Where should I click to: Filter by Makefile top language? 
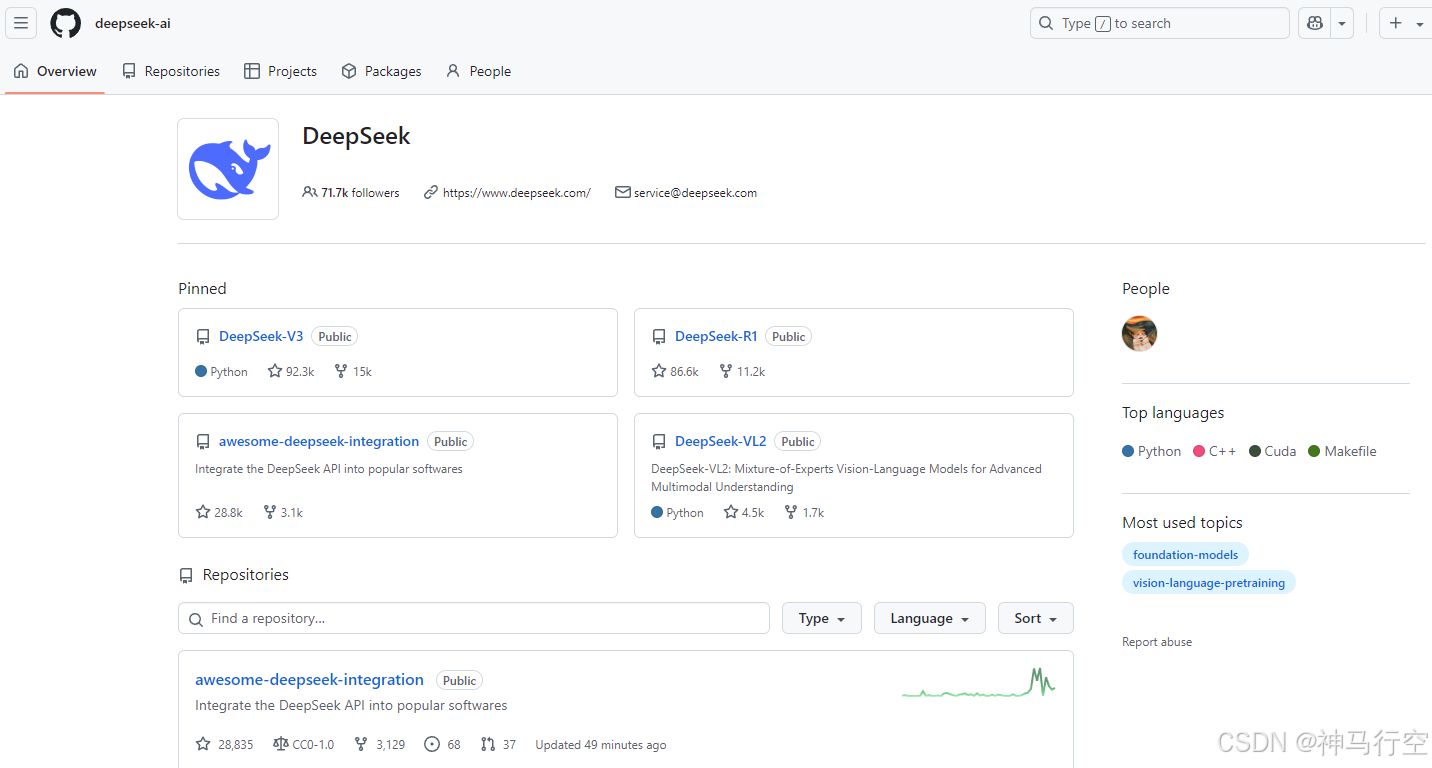coord(1342,451)
